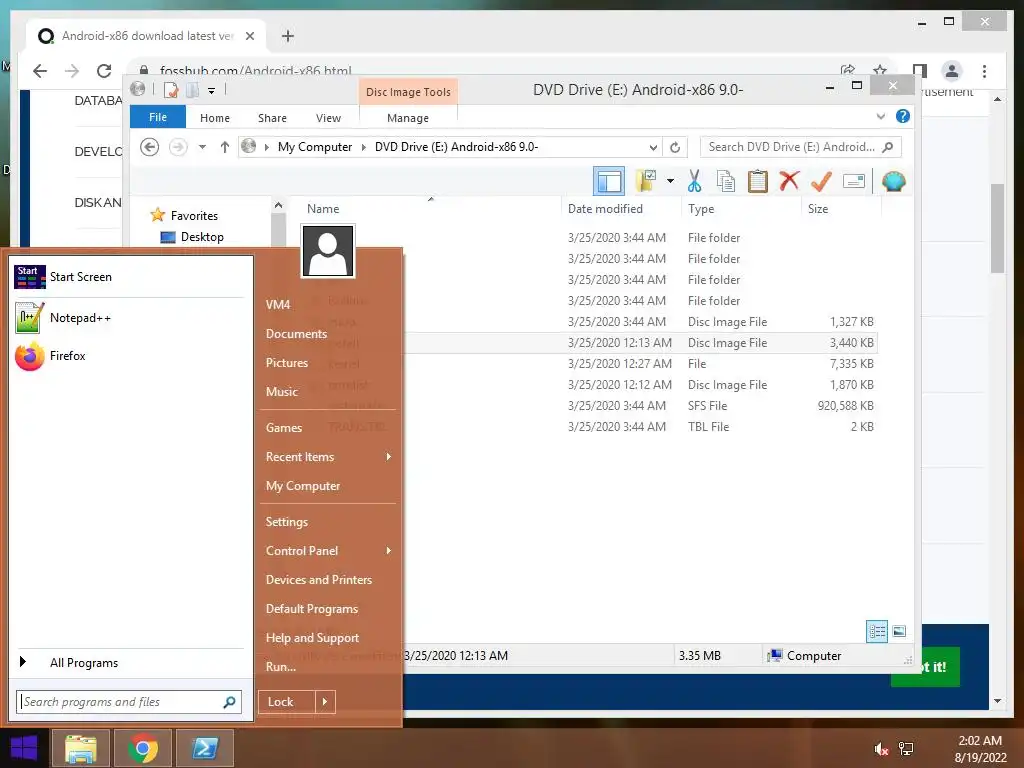Open the View ribbon tab
This screenshot has width=1024, height=768.
click(x=328, y=118)
